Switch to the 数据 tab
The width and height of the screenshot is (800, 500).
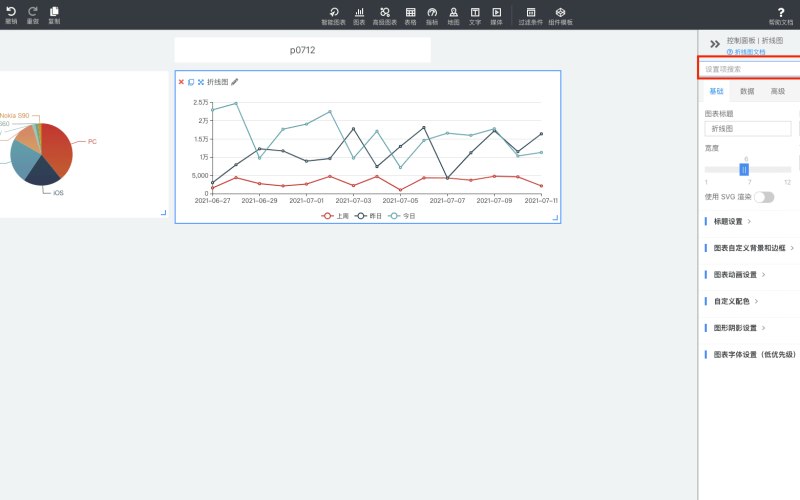coord(747,91)
